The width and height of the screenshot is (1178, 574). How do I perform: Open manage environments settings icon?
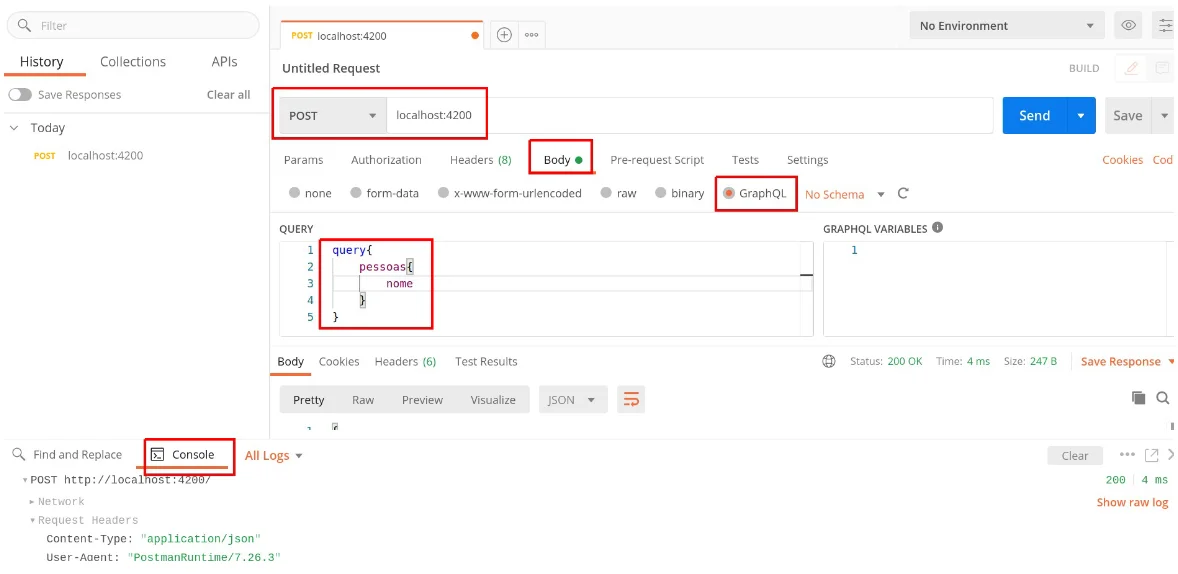point(1165,26)
